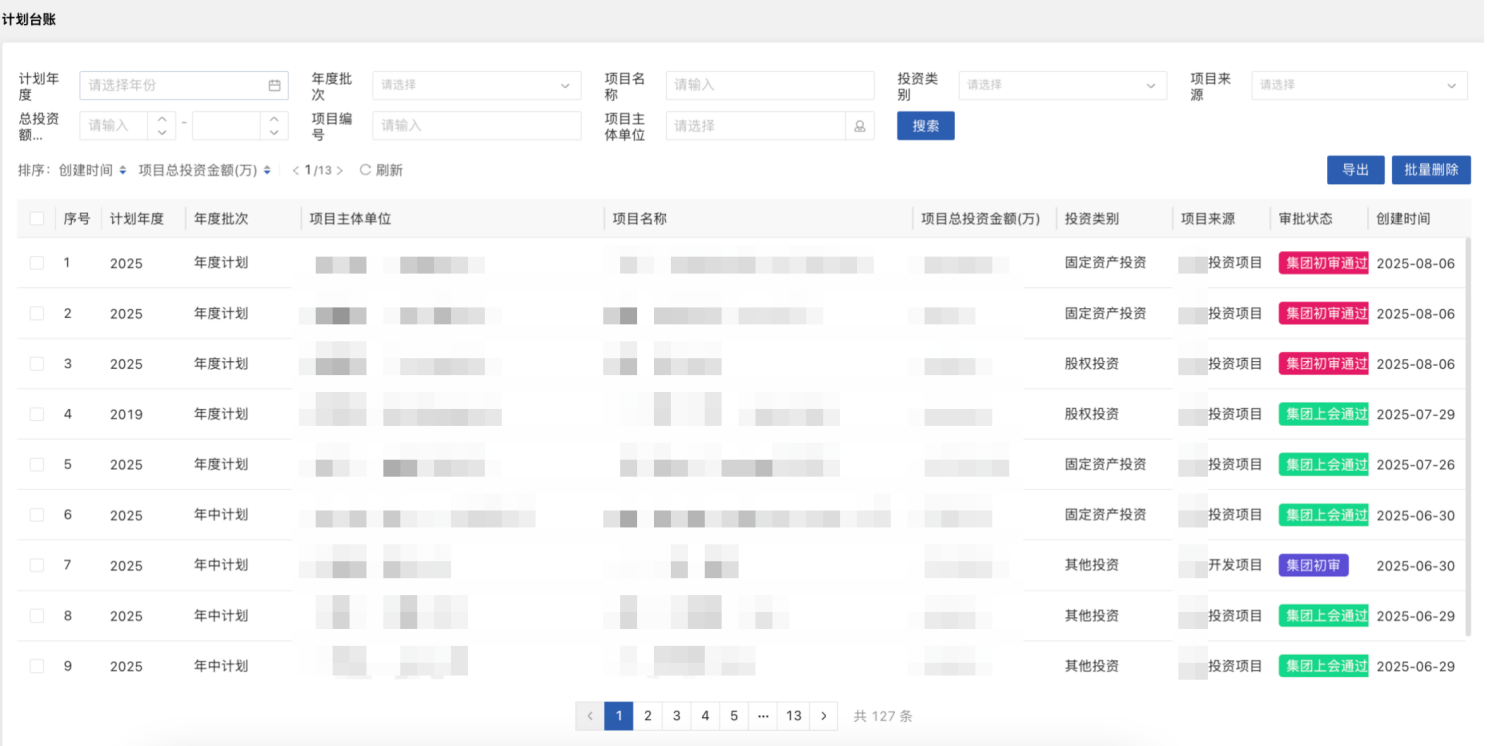Click 项目总投资金额(万) sort arrows icon
Screen dimensions: 1487x746
(x=267, y=171)
